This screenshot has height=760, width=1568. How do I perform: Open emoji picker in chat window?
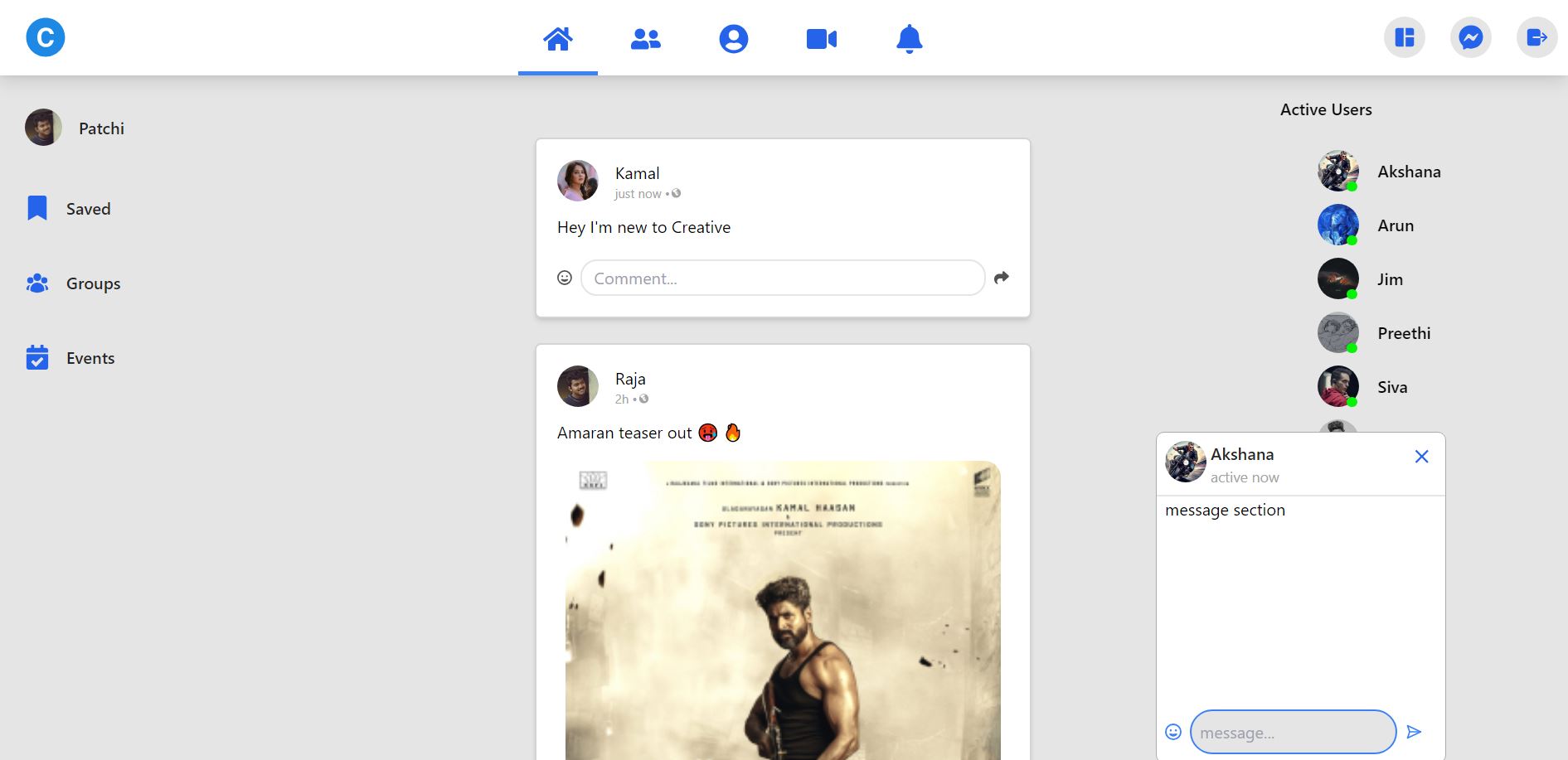click(1173, 732)
